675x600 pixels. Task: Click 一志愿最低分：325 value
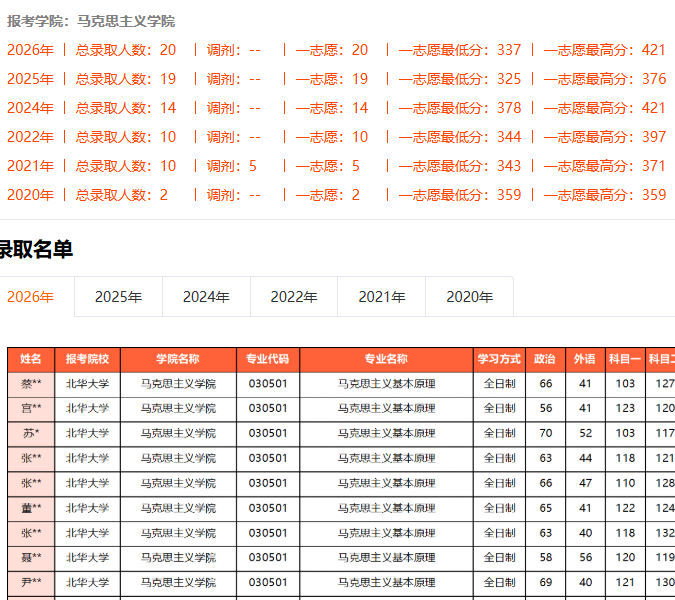point(460,79)
